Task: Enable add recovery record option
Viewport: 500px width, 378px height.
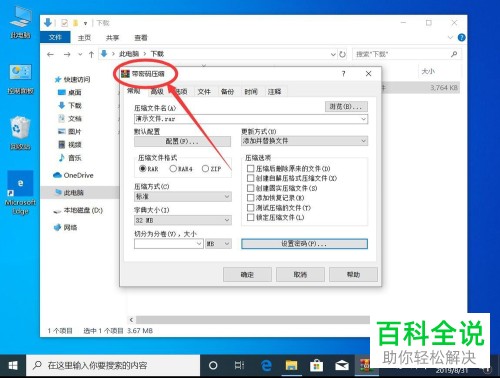Action: tap(250, 198)
